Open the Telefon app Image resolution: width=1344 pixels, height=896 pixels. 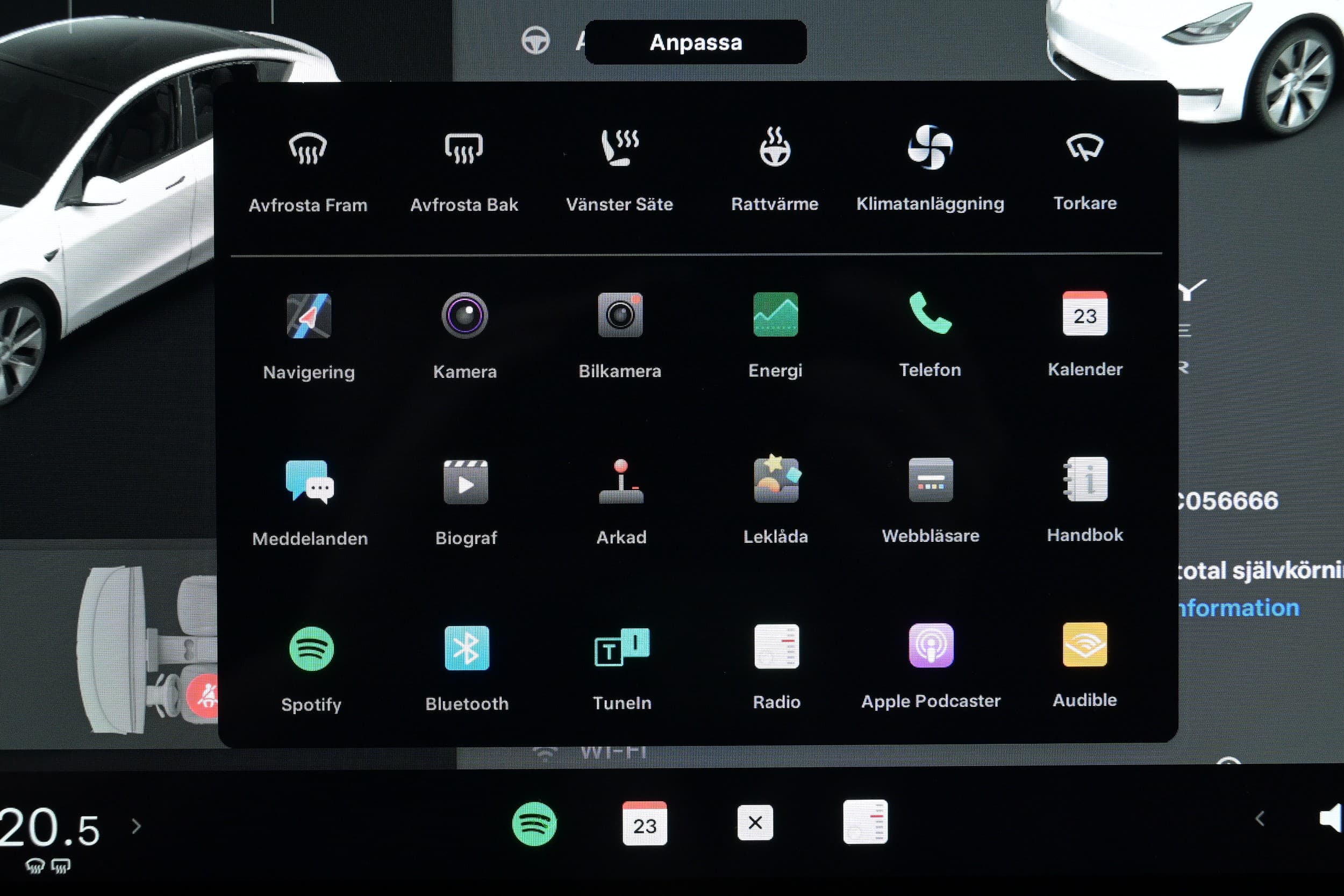coord(930,335)
